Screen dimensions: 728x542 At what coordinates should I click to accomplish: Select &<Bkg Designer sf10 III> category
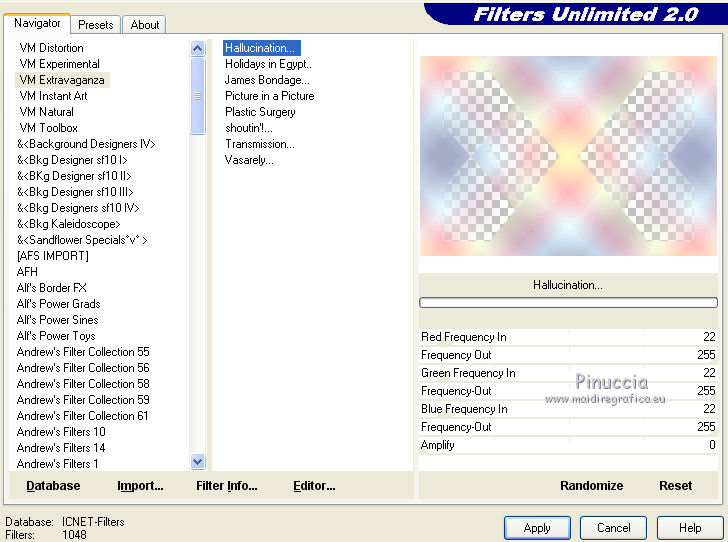point(75,192)
